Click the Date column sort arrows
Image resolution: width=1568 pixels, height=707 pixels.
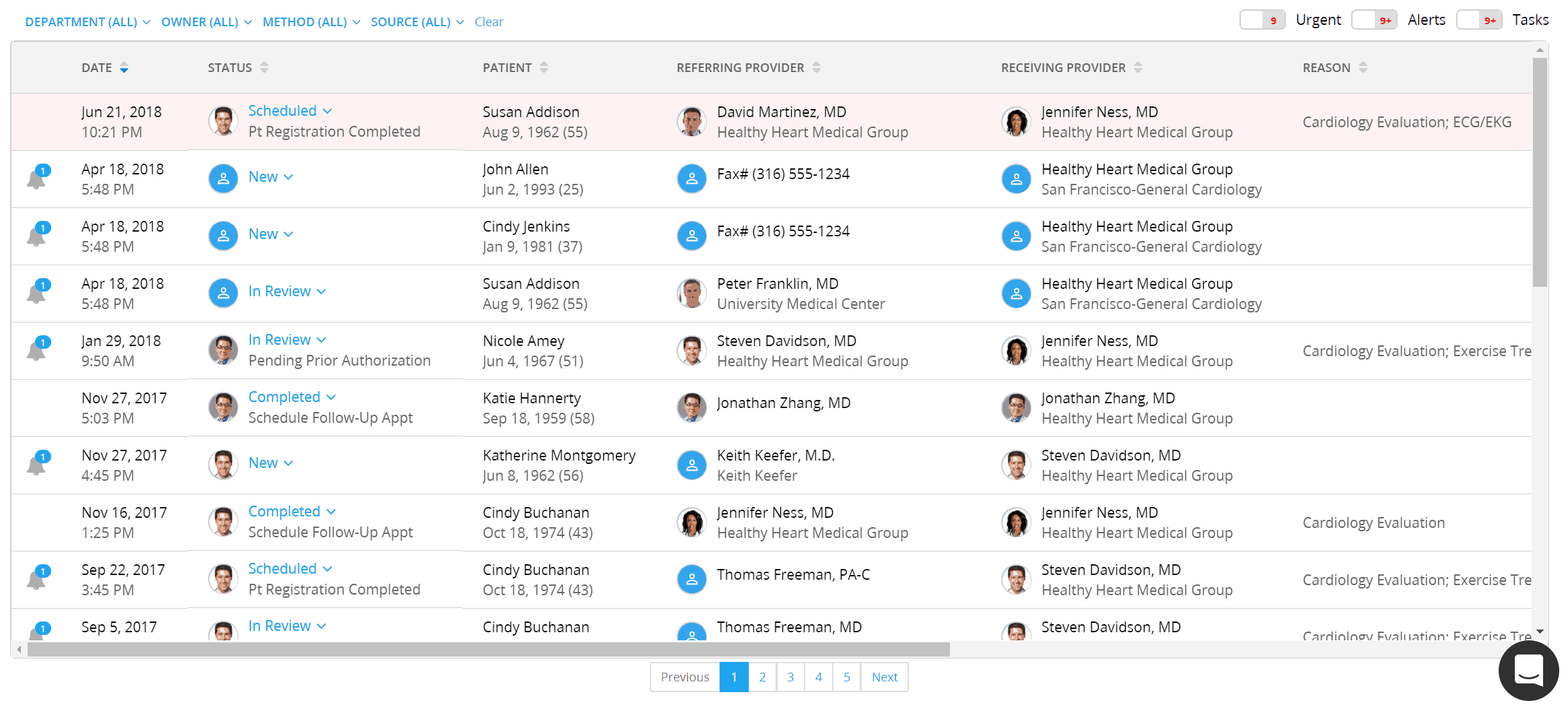tap(125, 68)
